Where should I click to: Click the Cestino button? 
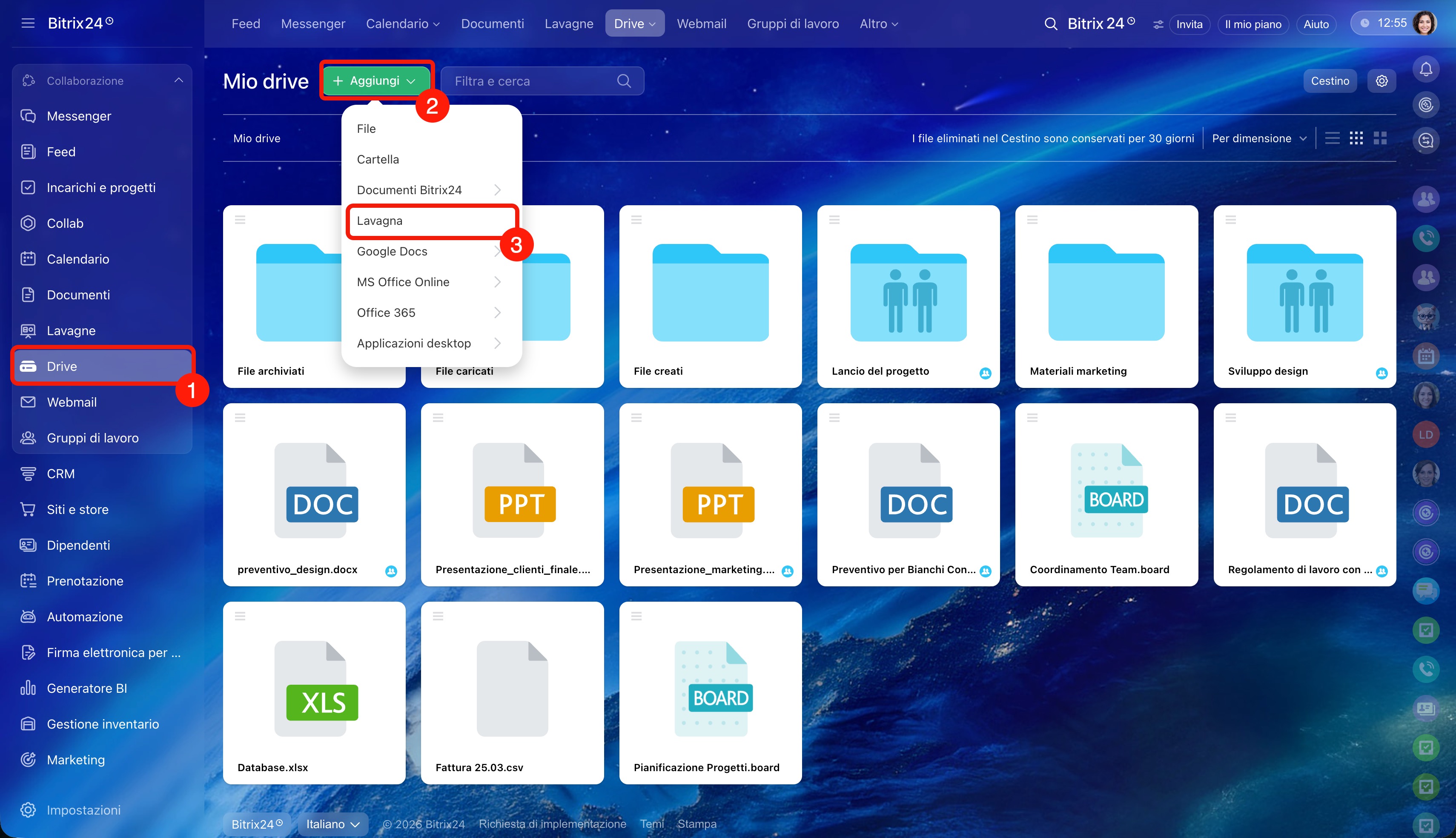[1330, 81]
